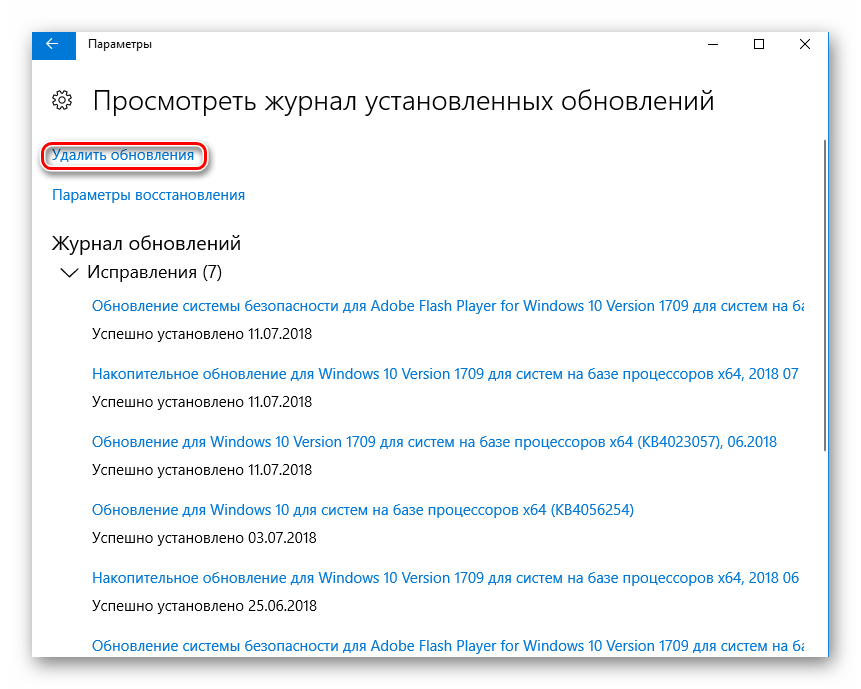Open the Flash Player update below 25.06.2018
The image size is (861, 689).
pos(447,645)
